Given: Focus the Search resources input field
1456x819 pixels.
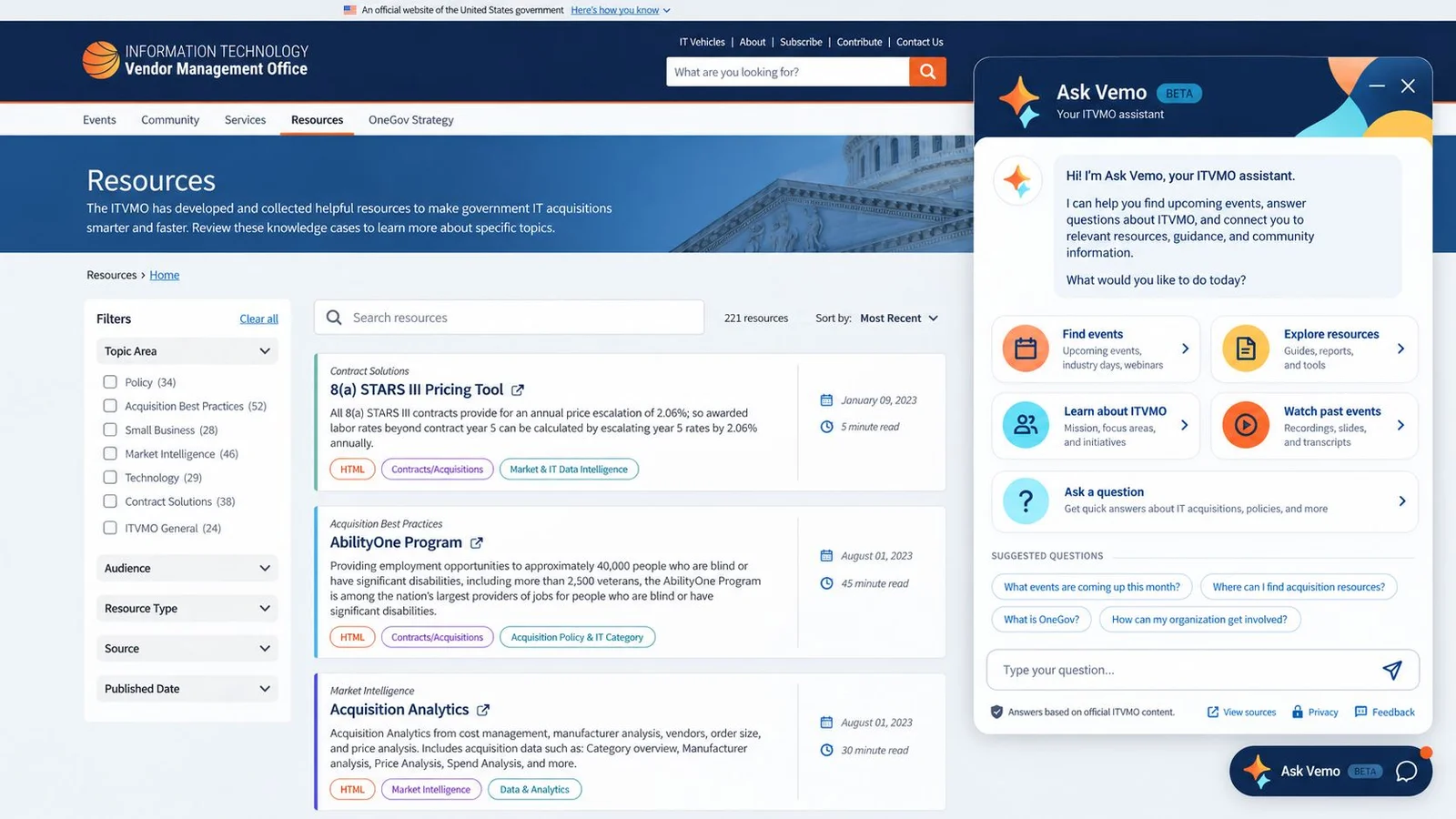Looking at the screenshot, I should (510, 318).
